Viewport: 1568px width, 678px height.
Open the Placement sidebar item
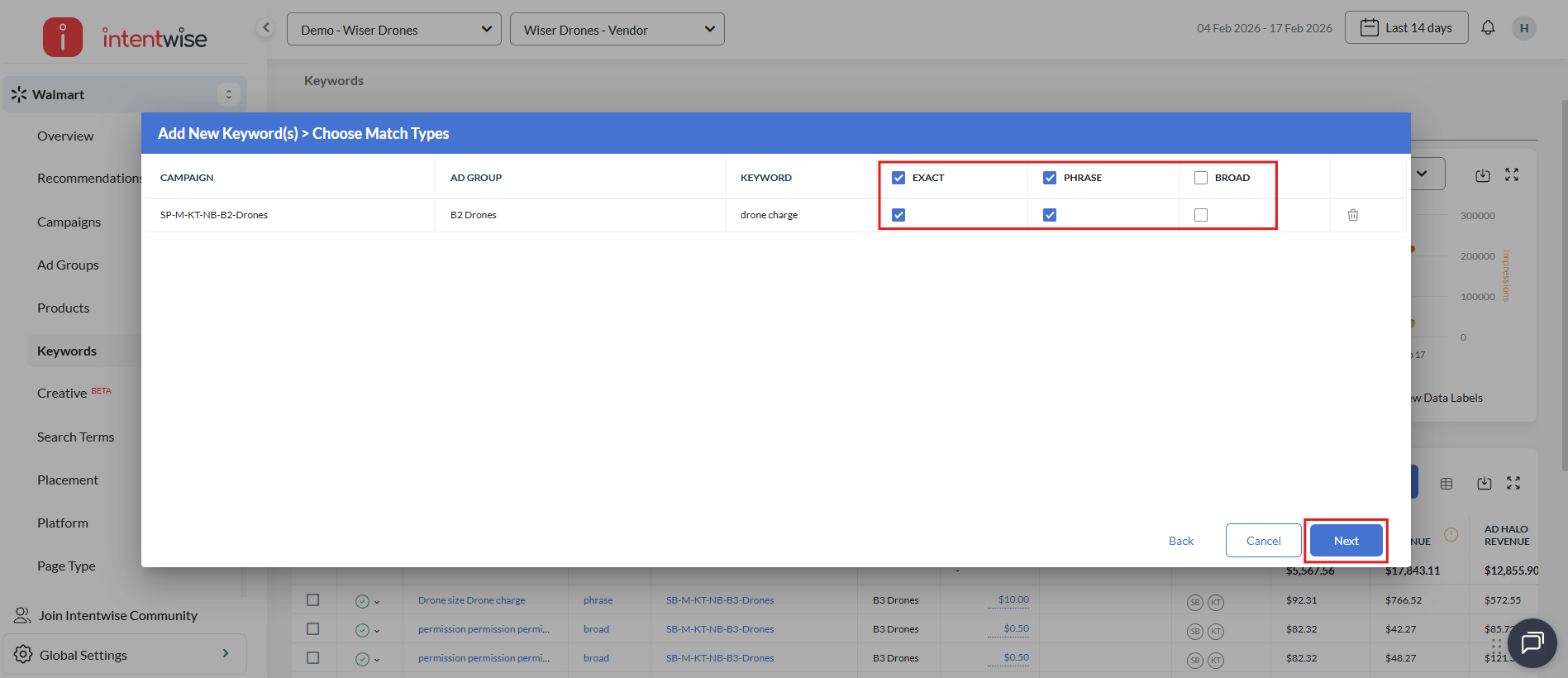[68, 480]
